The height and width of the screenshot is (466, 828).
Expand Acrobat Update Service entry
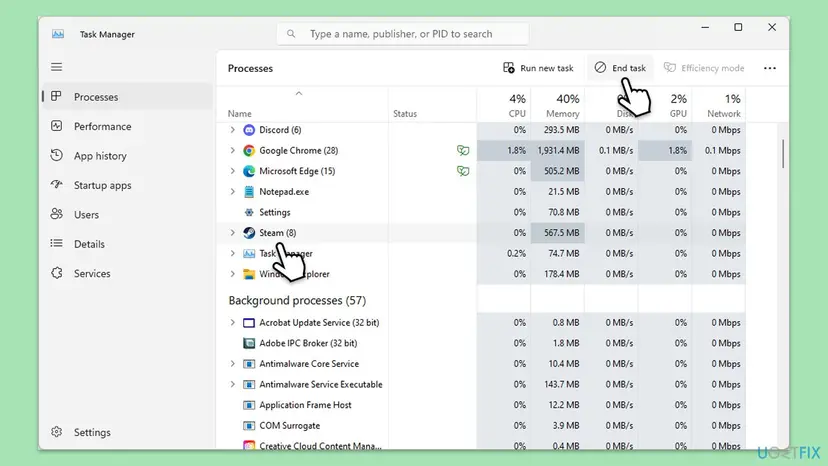point(232,322)
